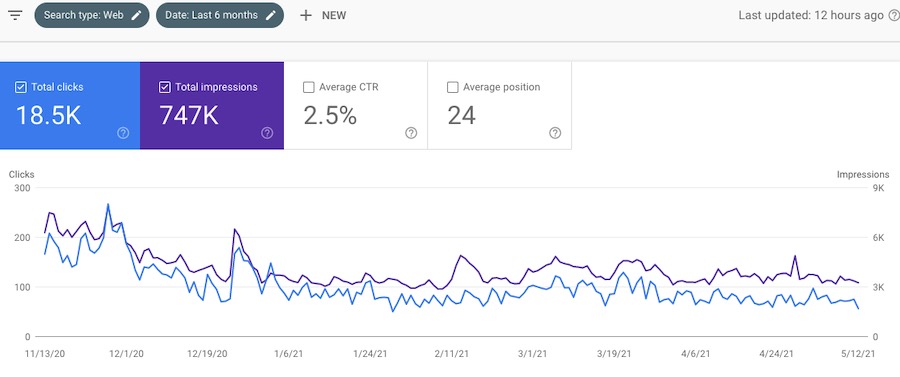
Task: Click the 1/6/21 date label
Action: (289, 354)
